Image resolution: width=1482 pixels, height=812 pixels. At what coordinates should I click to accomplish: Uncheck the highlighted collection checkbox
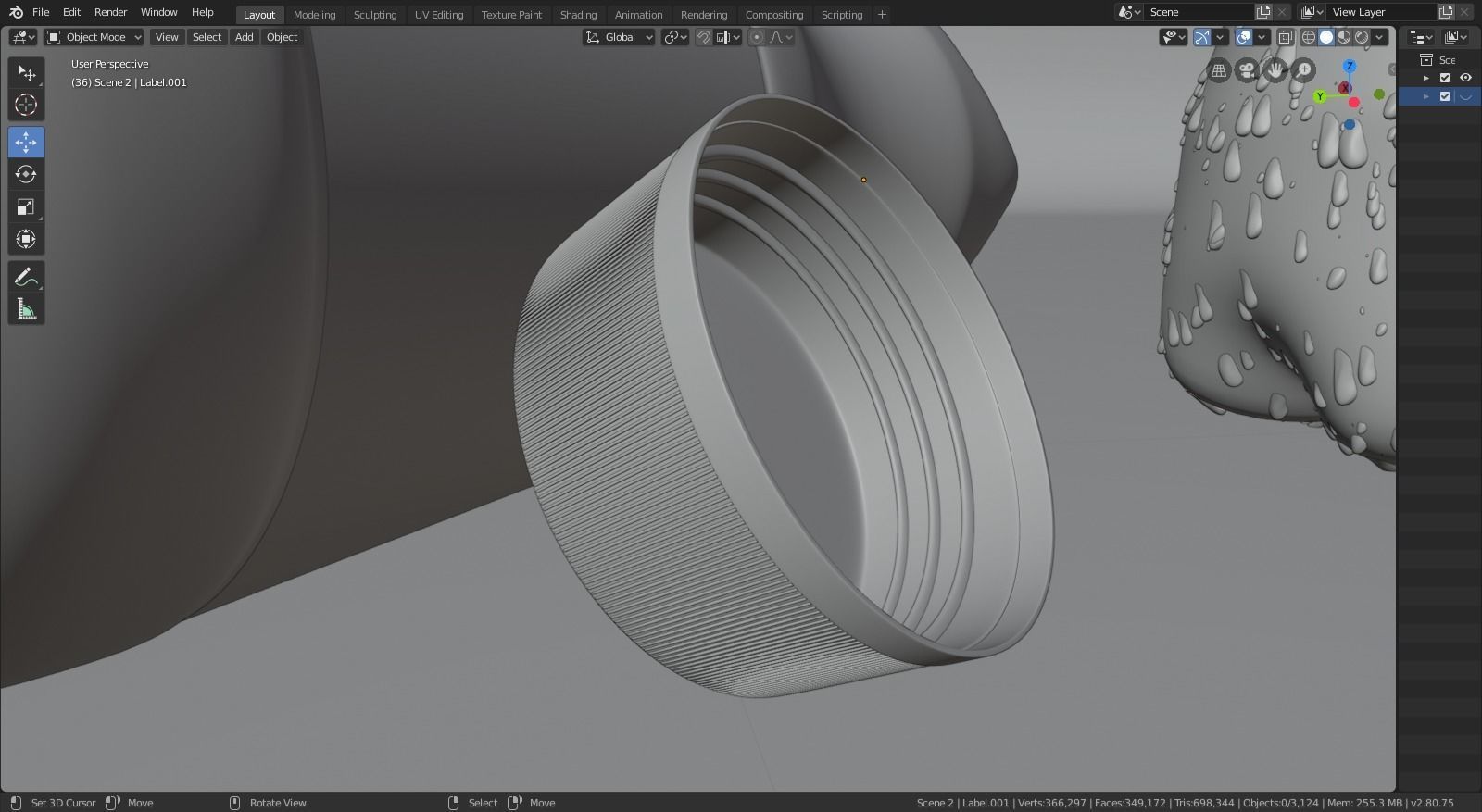[1445, 96]
